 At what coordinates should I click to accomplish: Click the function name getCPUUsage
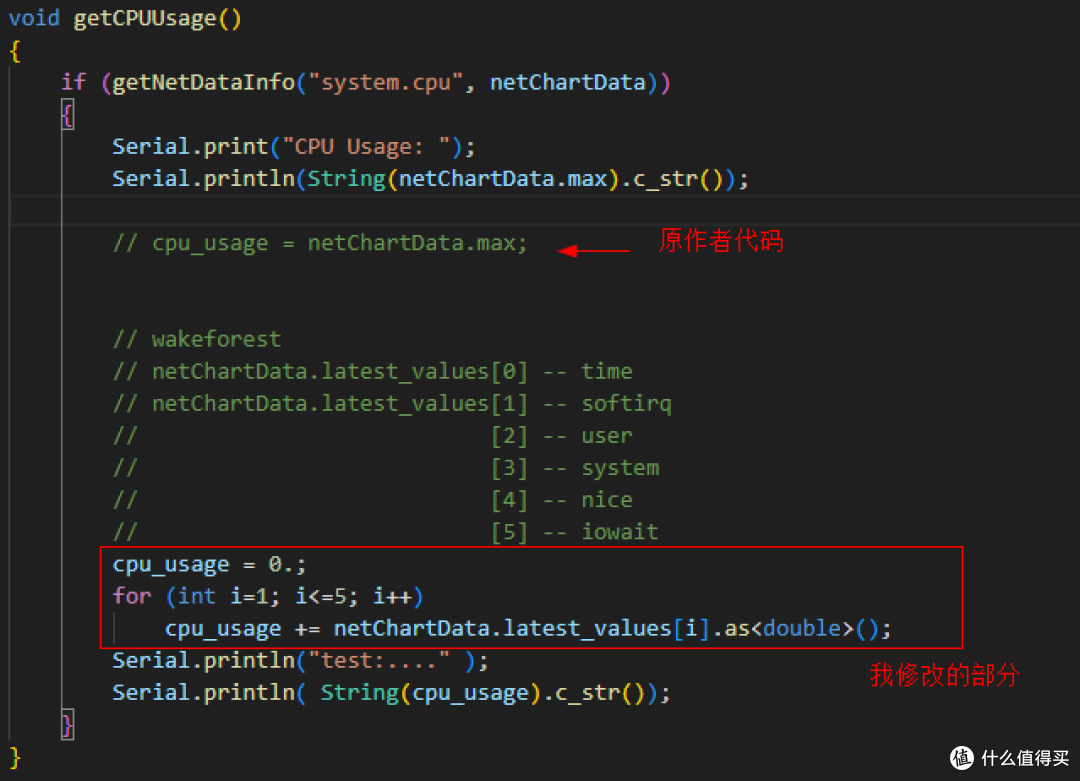tap(145, 19)
